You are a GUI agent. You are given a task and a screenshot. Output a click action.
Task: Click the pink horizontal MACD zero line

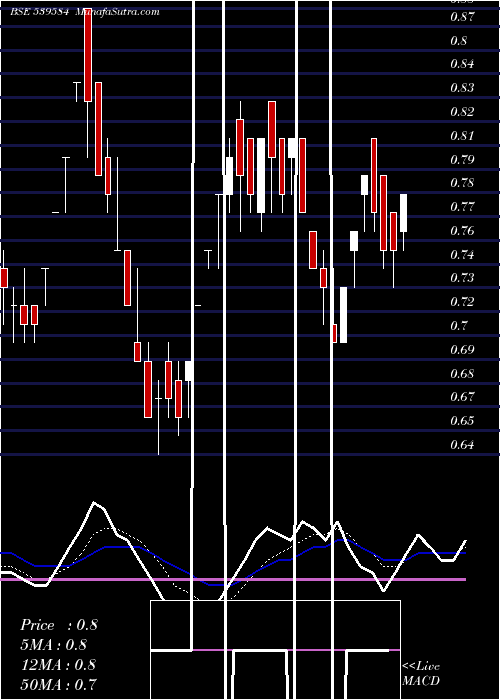pyautogui.click(x=233, y=579)
